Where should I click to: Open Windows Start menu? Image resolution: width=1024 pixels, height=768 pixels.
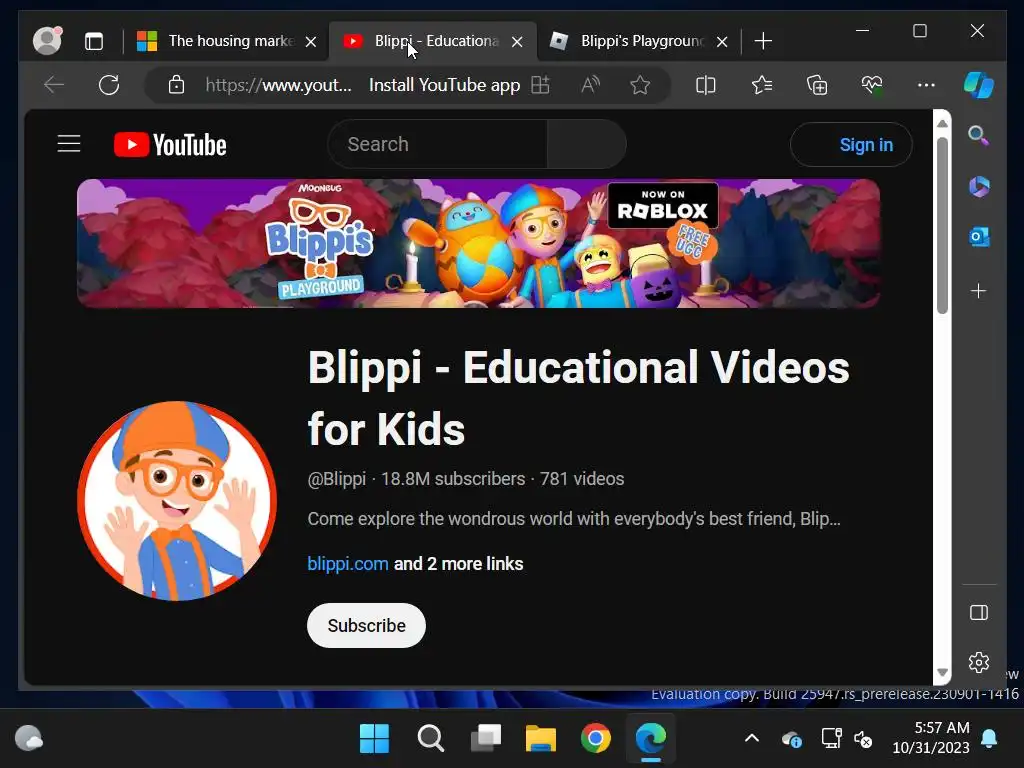374,739
